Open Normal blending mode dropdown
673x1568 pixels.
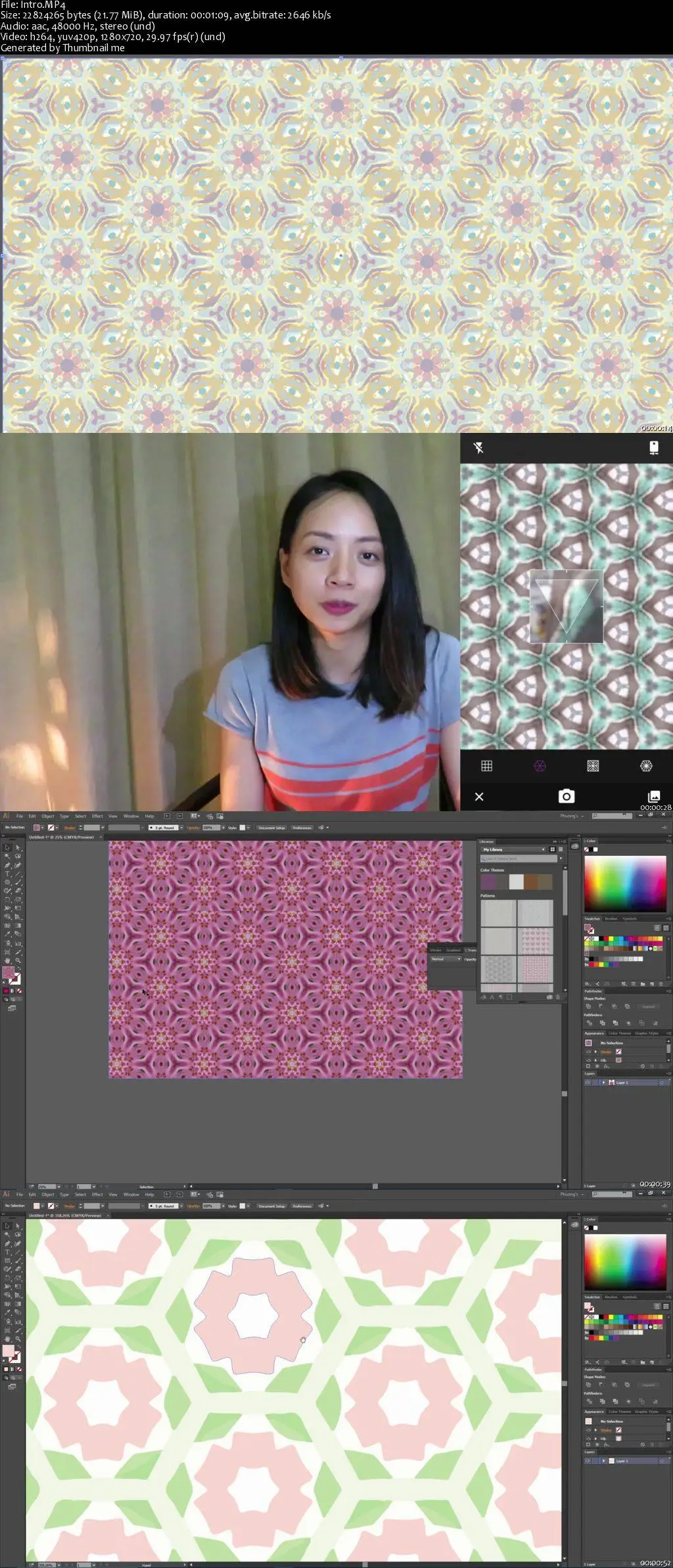point(445,959)
